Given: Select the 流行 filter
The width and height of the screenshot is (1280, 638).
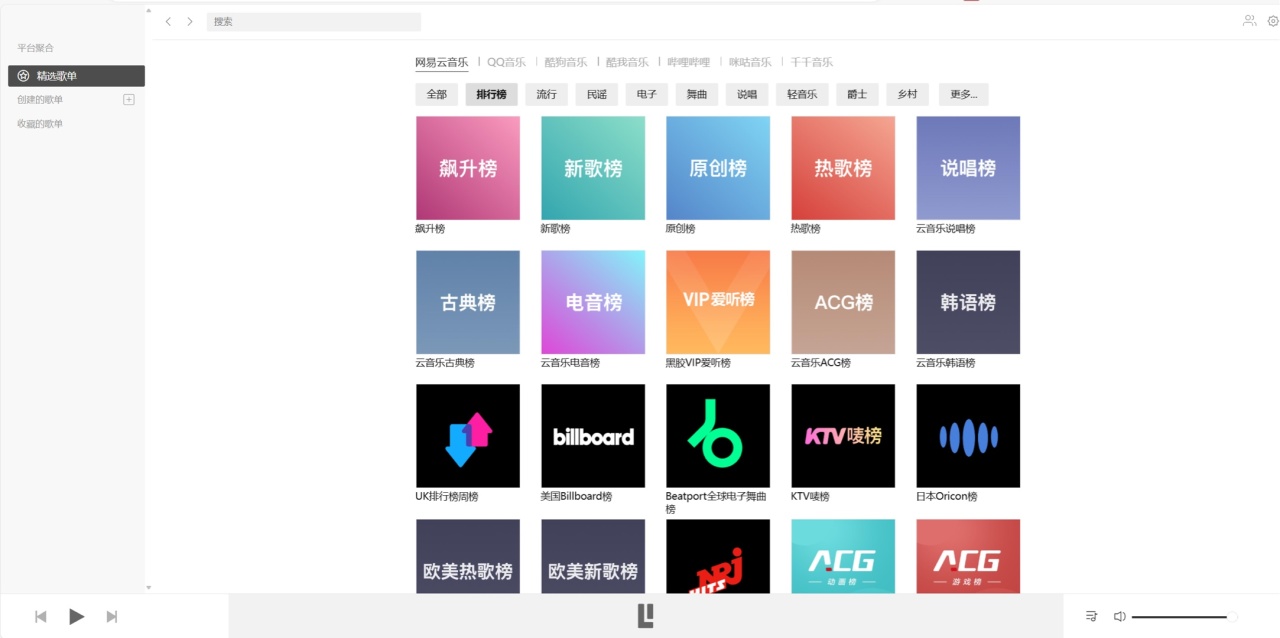Looking at the screenshot, I should [546, 95].
